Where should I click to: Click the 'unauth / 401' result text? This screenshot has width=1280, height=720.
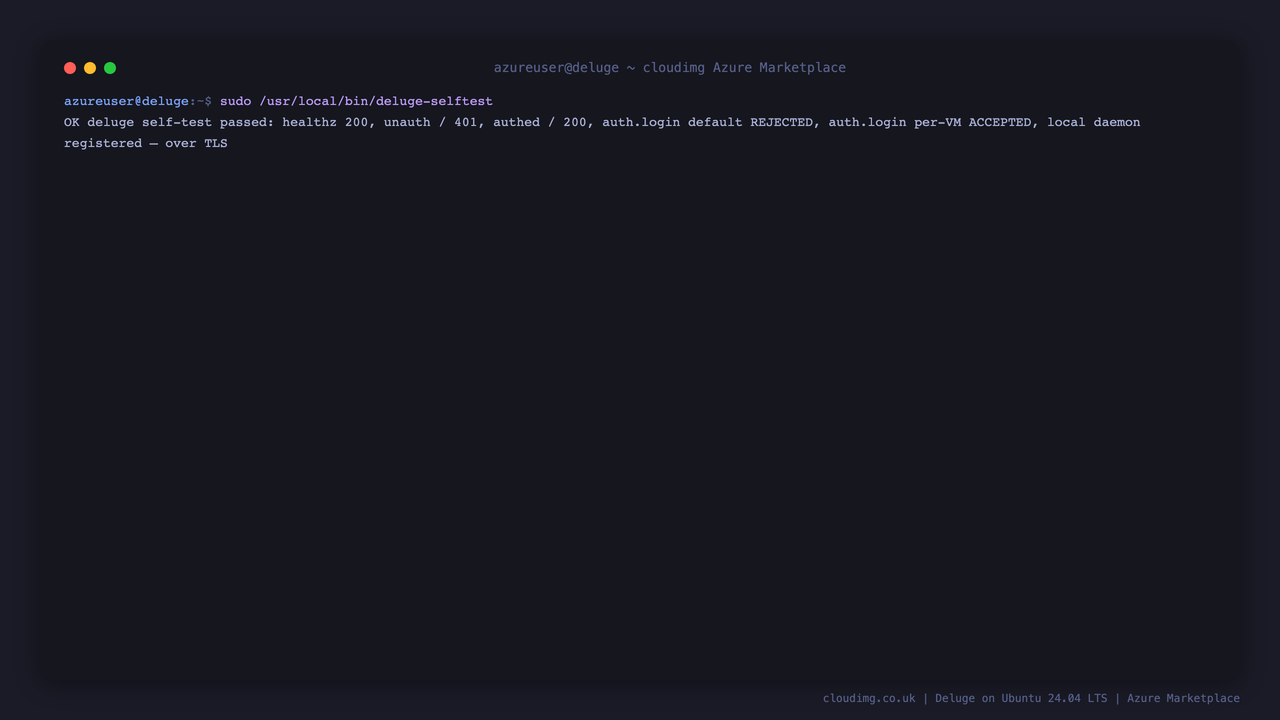(430, 122)
